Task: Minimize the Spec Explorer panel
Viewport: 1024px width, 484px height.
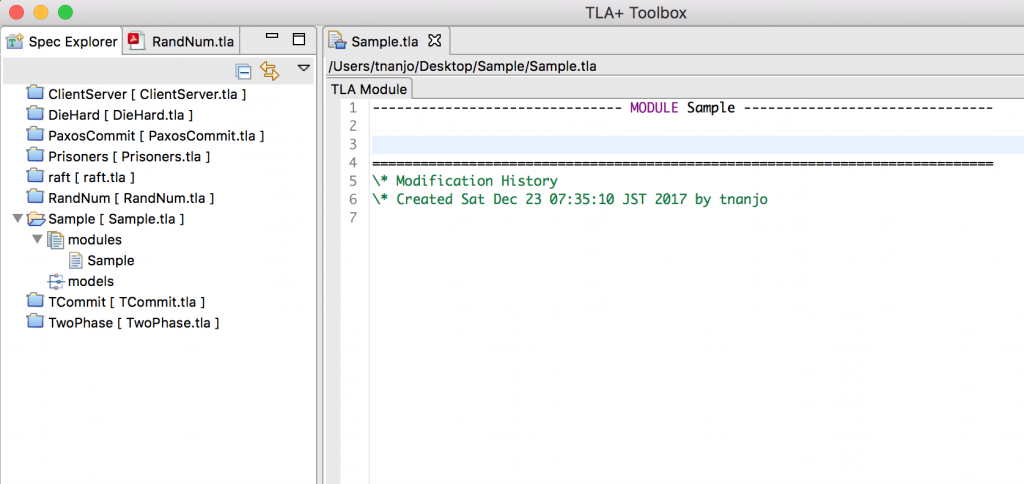Action: pyautogui.click(x=272, y=38)
